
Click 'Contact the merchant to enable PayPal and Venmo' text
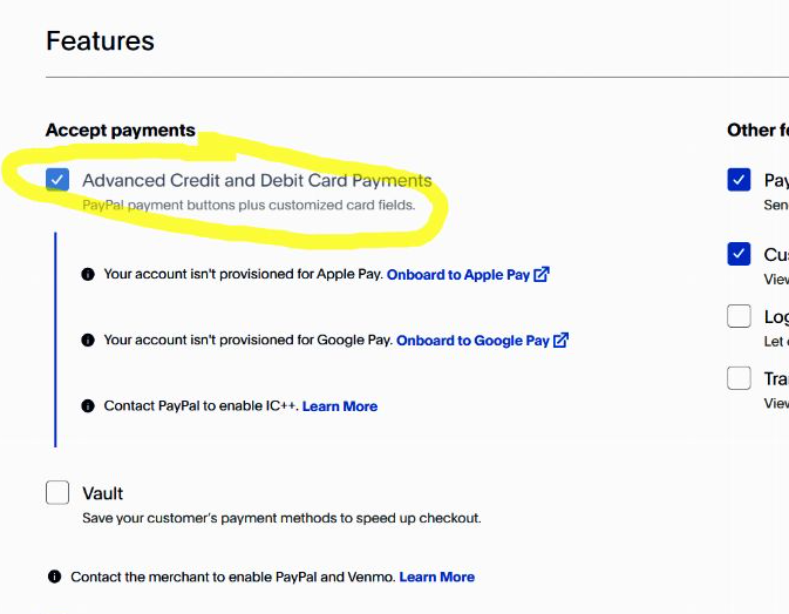[x=233, y=577]
